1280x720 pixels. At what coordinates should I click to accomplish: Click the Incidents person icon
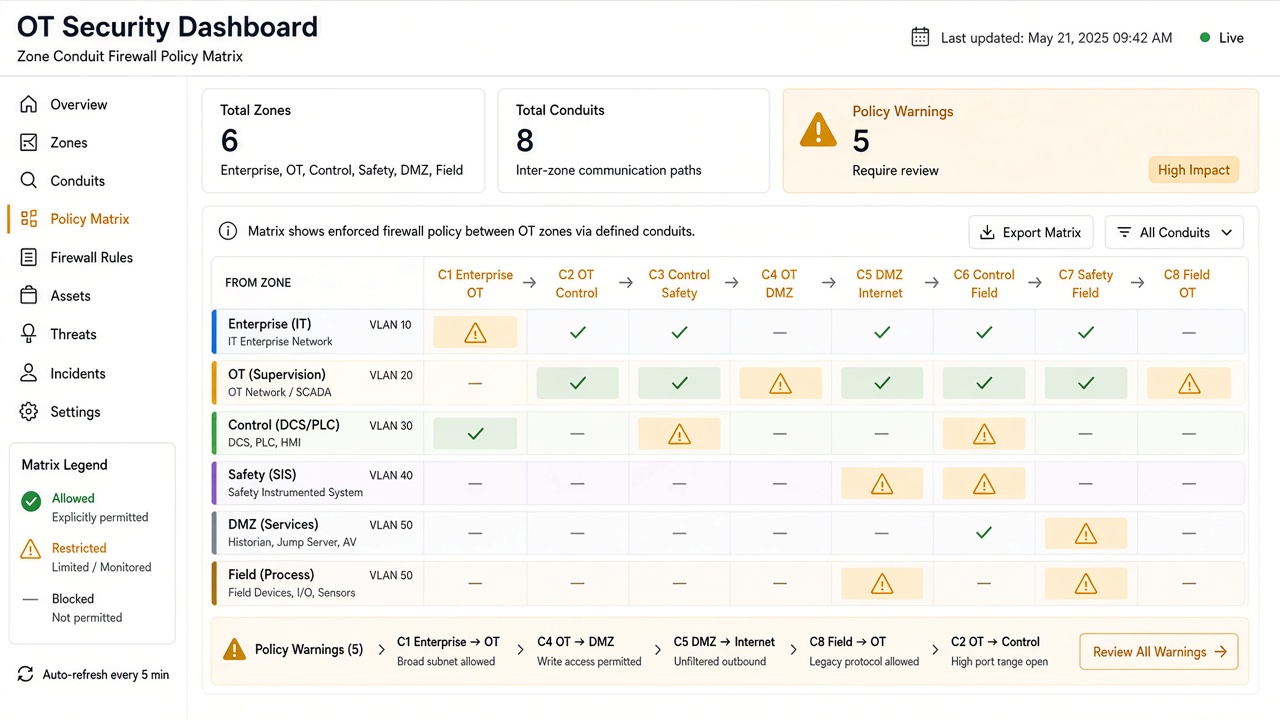click(x=29, y=373)
